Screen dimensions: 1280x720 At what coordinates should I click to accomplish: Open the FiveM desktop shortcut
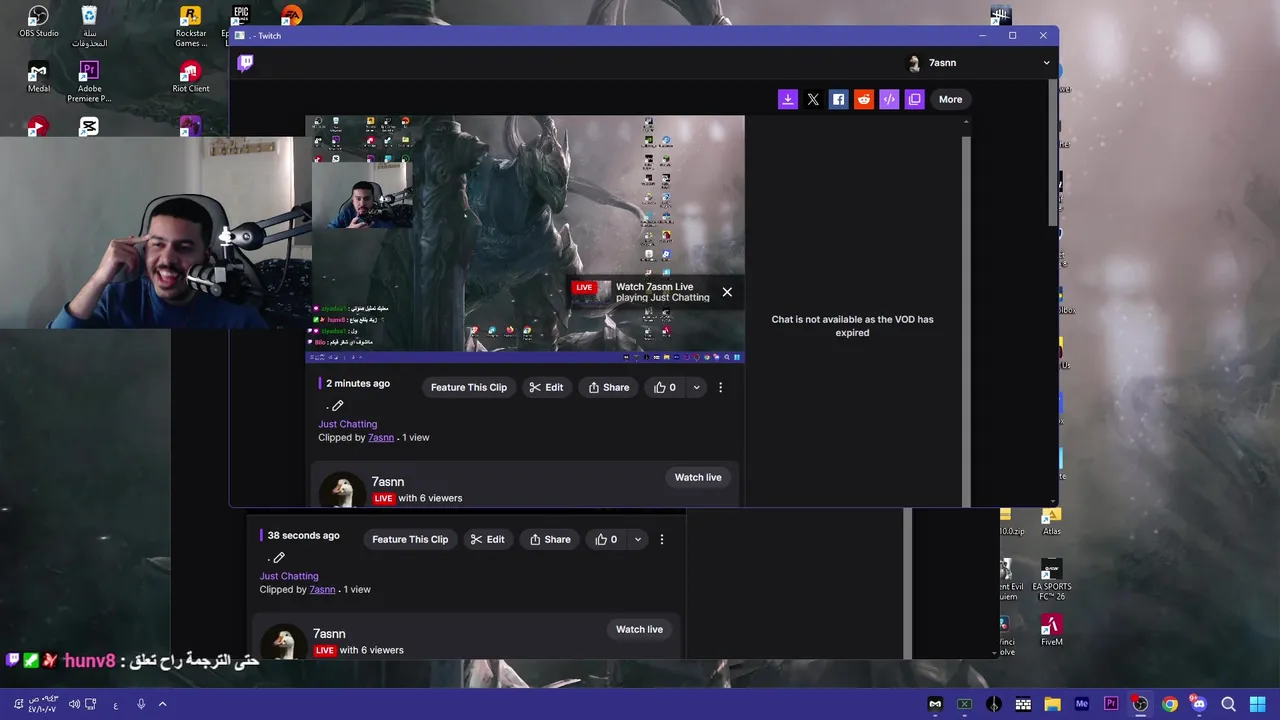(x=1051, y=629)
